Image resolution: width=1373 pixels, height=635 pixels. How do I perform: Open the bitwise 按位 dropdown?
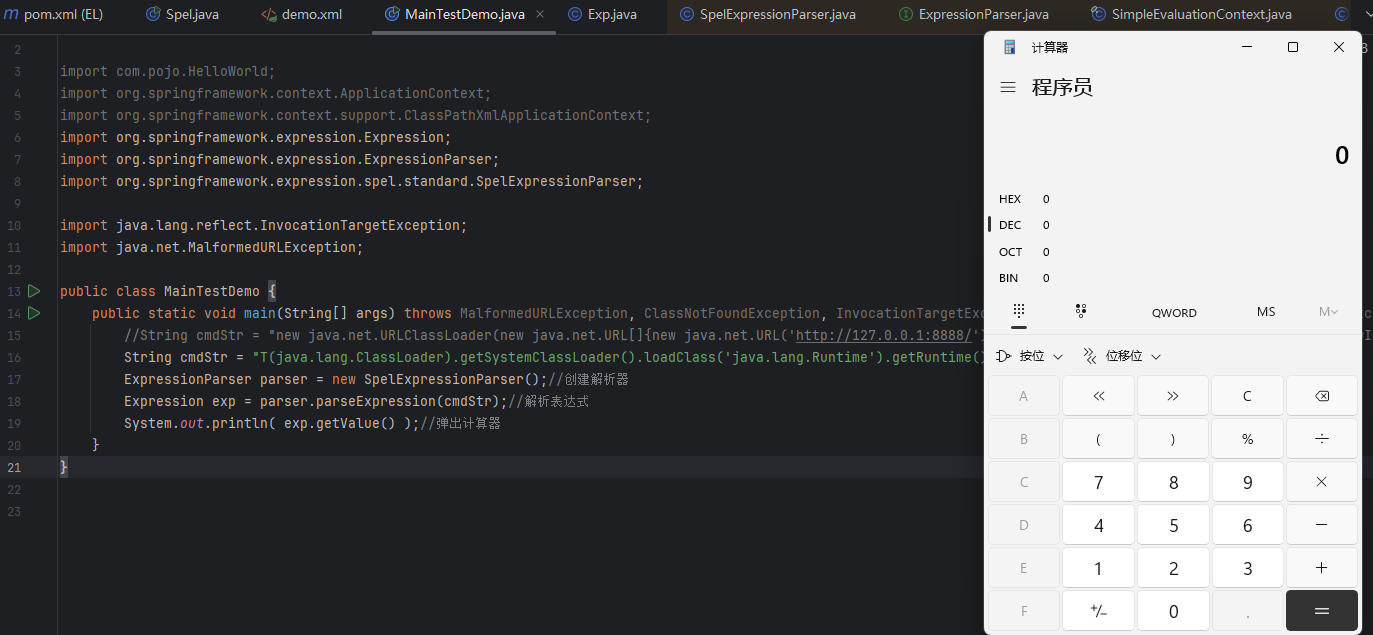1029,356
